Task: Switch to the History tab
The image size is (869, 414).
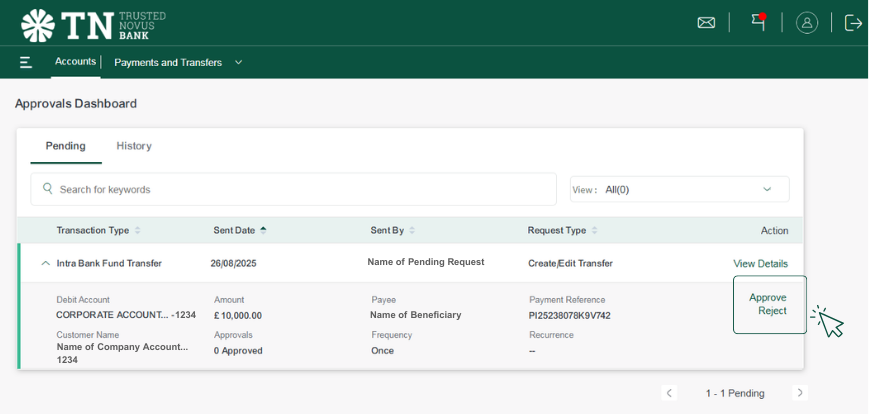Action: point(134,146)
